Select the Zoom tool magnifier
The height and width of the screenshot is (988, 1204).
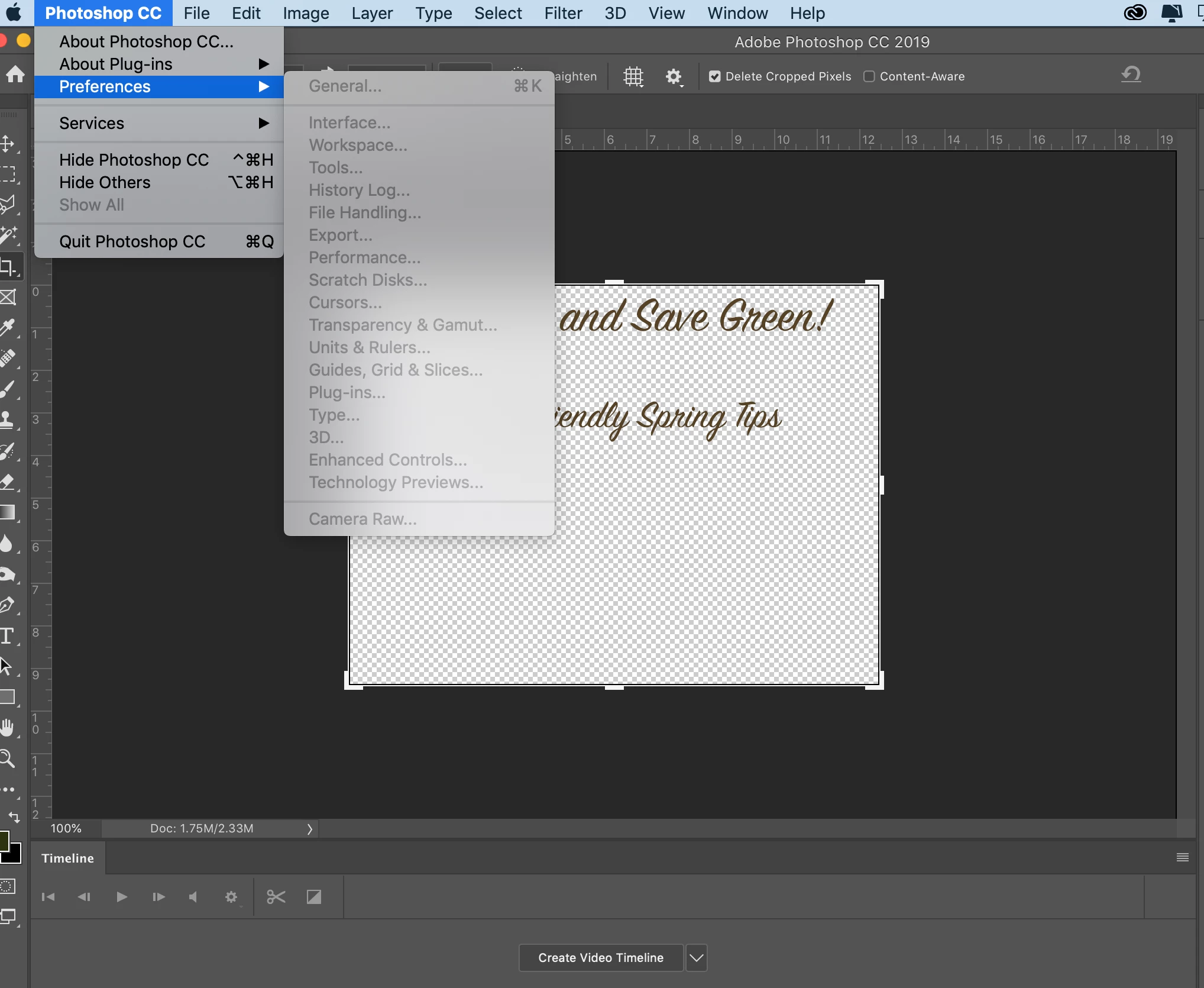(x=7, y=758)
